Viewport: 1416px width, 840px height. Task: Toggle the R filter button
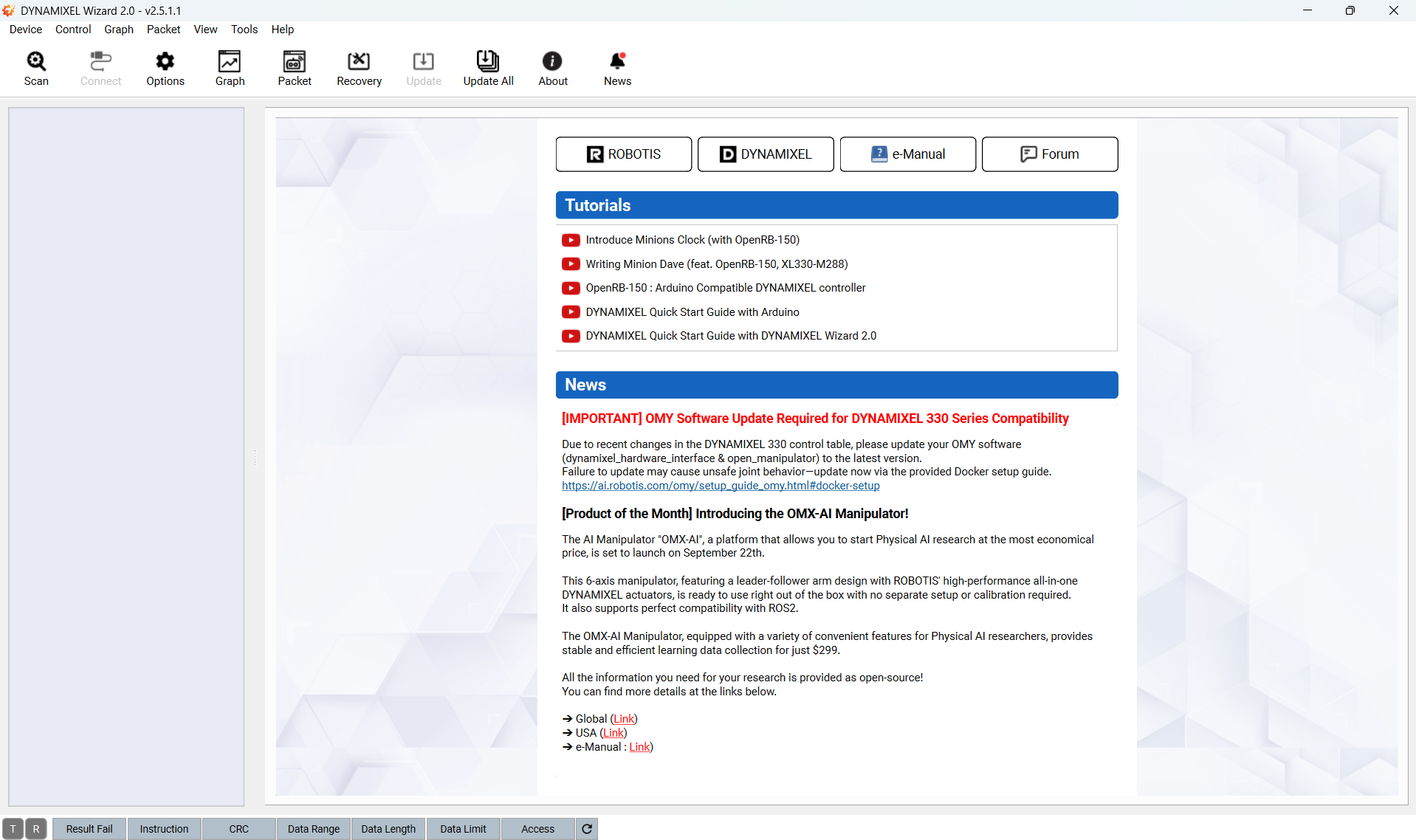(x=36, y=829)
